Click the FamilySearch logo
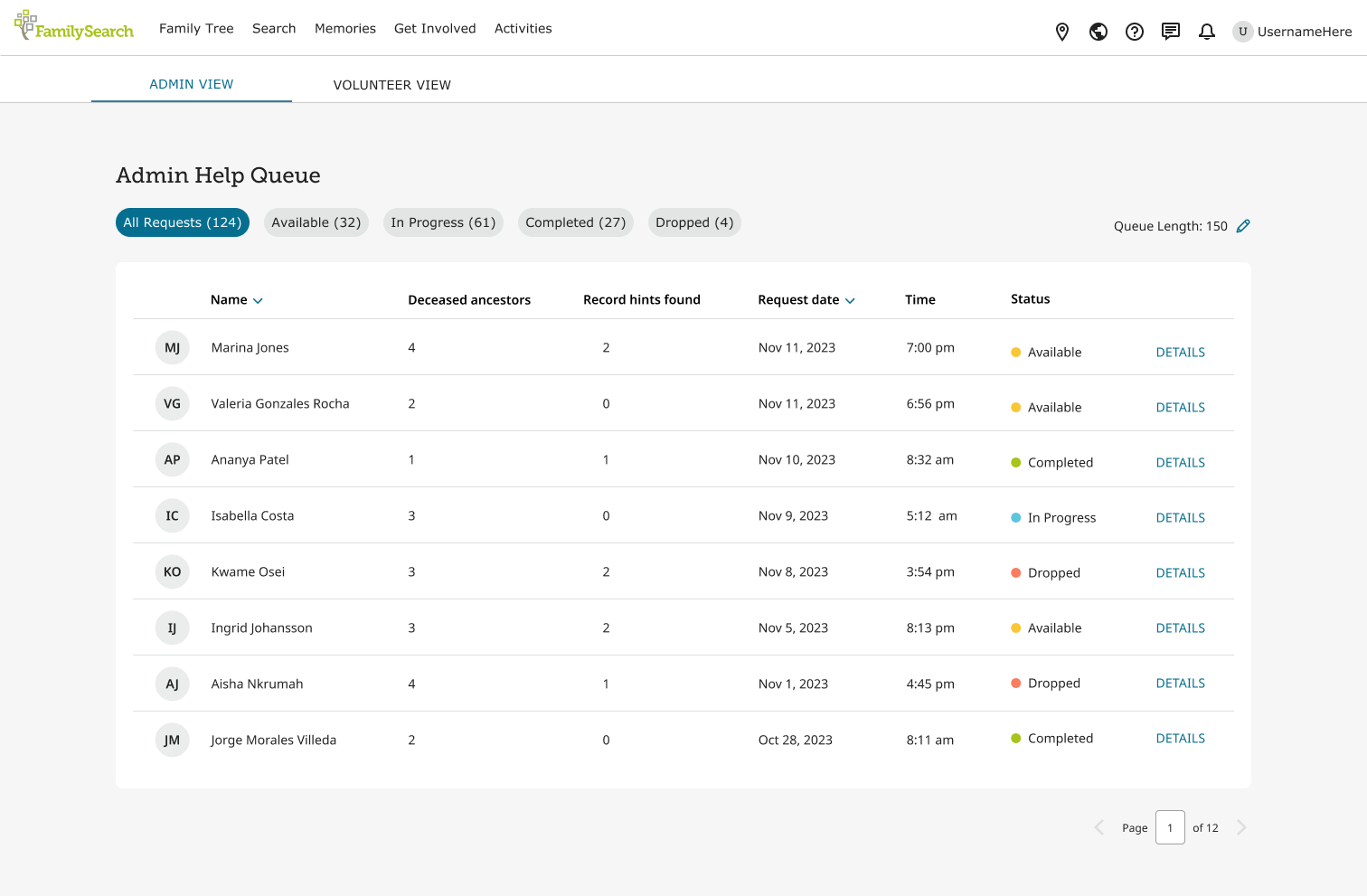This screenshot has width=1367, height=896. point(74,27)
